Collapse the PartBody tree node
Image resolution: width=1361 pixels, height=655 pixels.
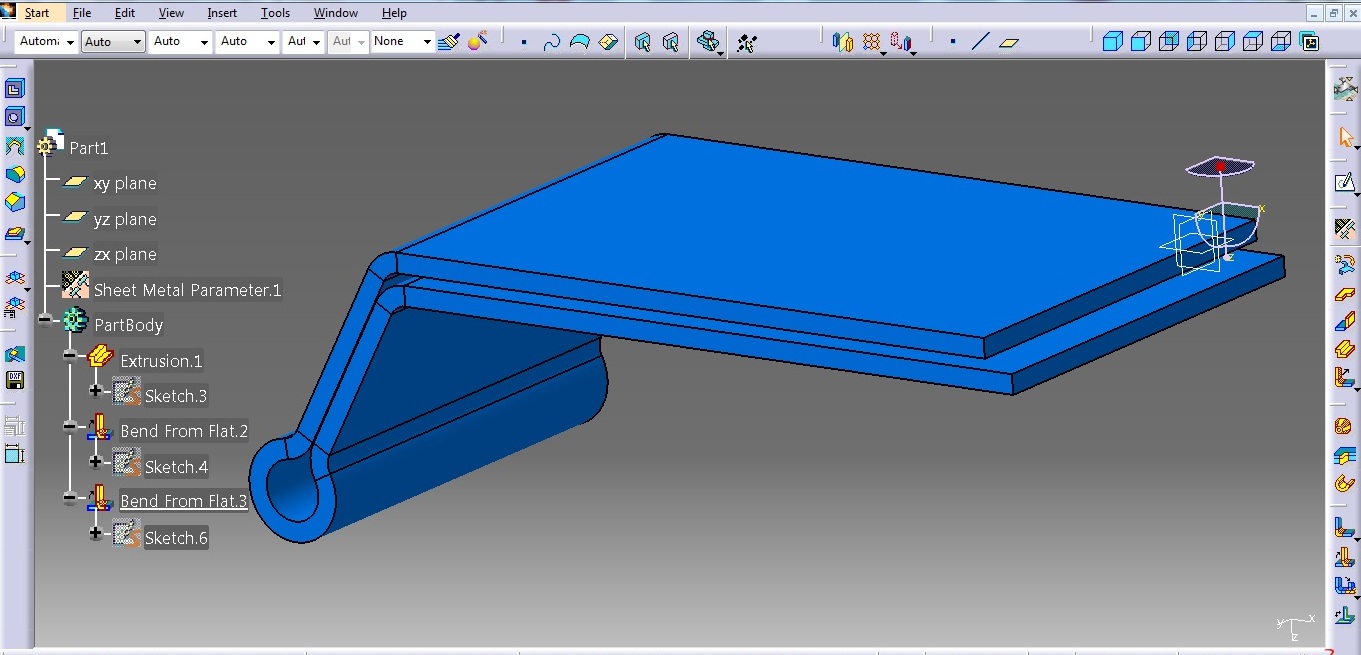pos(44,320)
